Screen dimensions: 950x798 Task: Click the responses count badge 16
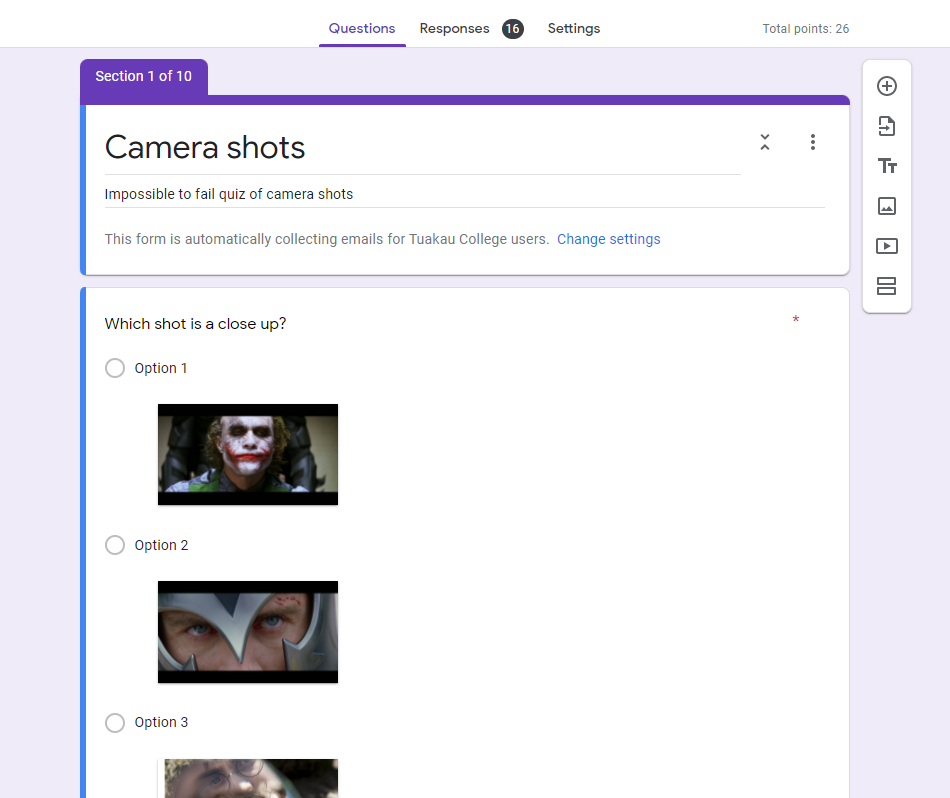(x=513, y=28)
